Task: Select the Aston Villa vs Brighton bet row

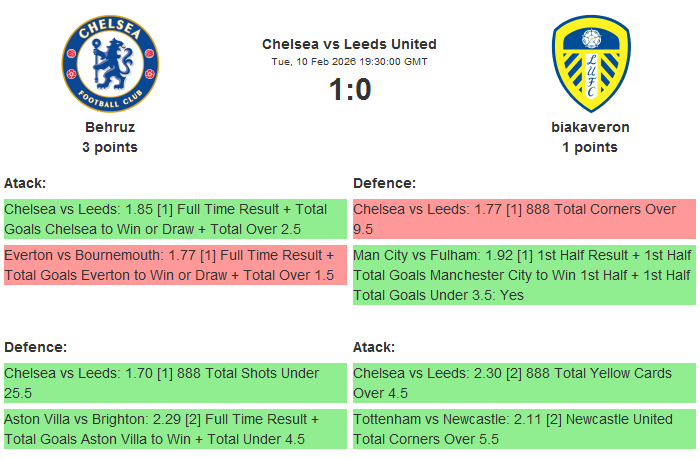Action: click(175, 428)
